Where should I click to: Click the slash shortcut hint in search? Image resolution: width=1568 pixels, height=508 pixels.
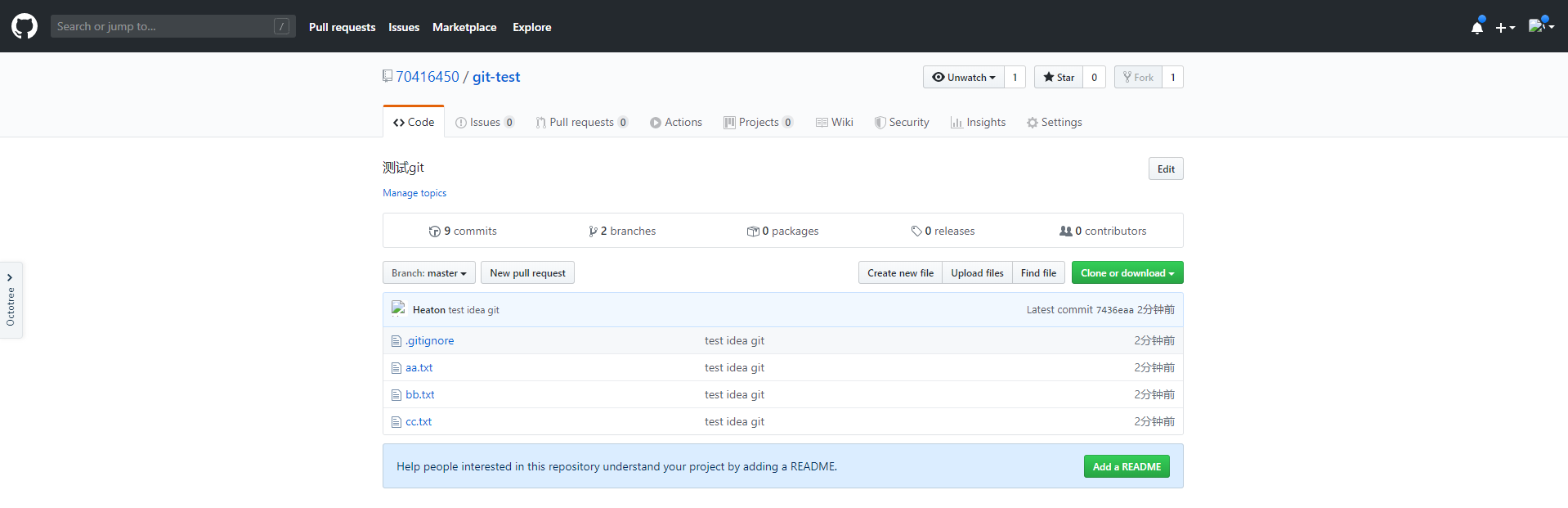tap(282, 26)
